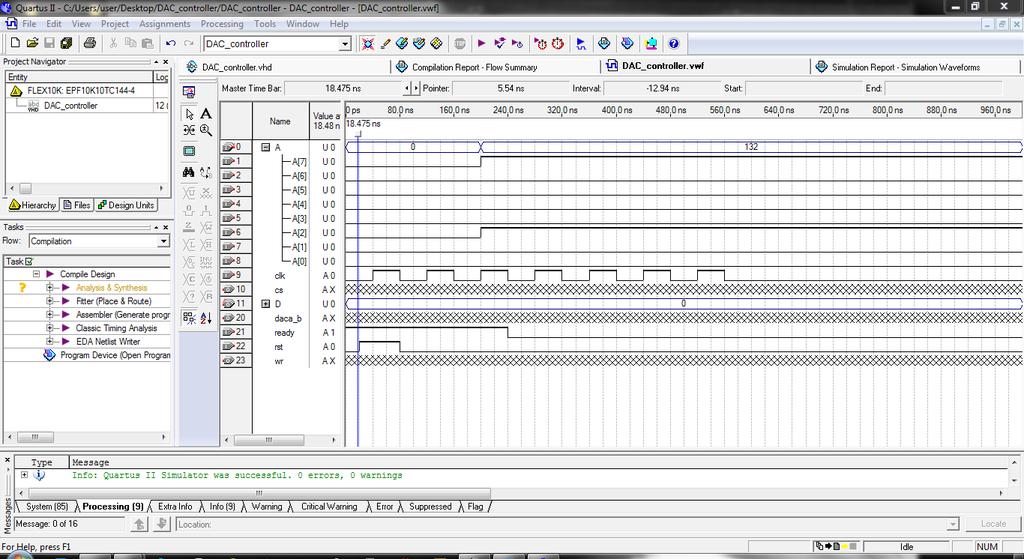This screenshot has width=1024, height=559.
Task: Click the A-Z Sort icon in waveform toolbar
Action: coord(206,318)
